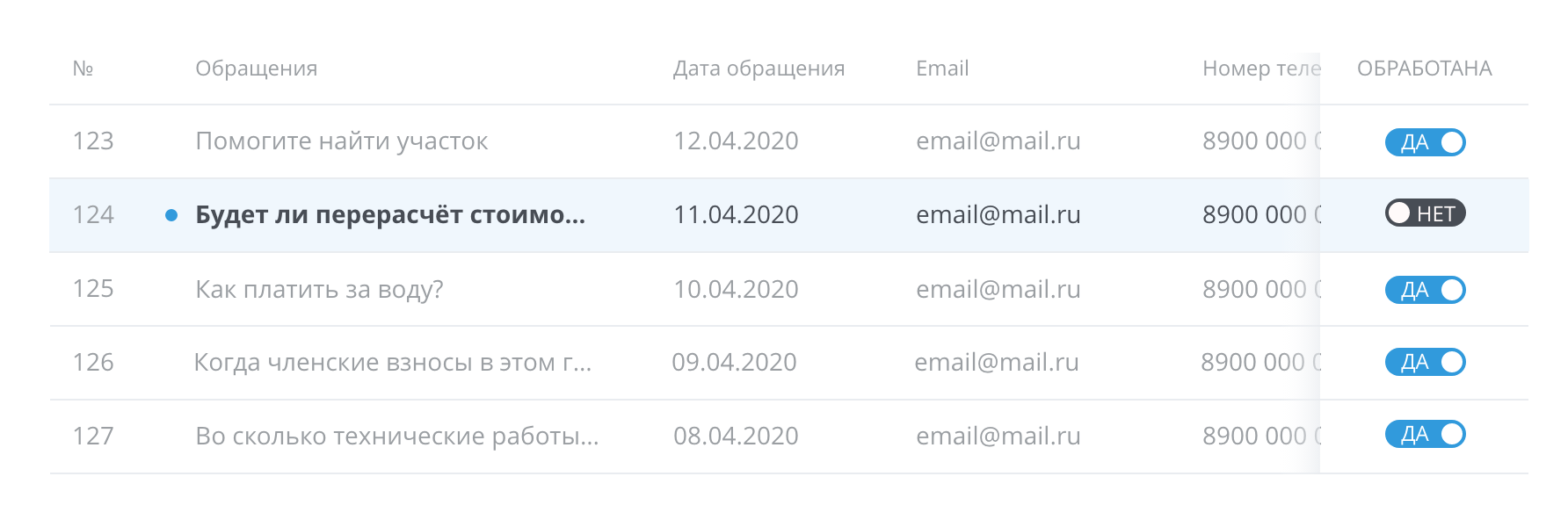Click the blue unread dot indicator
The image size is (1568, 527).
pyautogui.click(x=171, y=215)
